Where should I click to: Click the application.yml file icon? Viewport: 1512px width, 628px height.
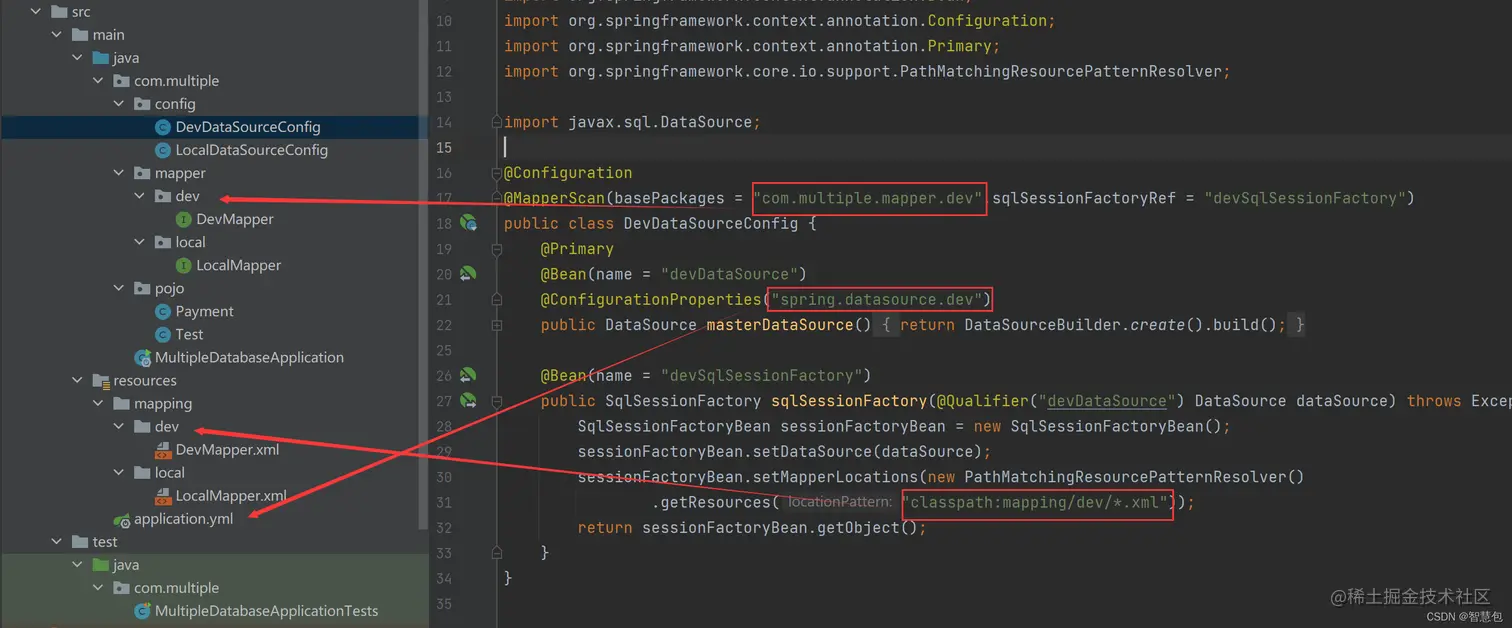click(122, 519)
